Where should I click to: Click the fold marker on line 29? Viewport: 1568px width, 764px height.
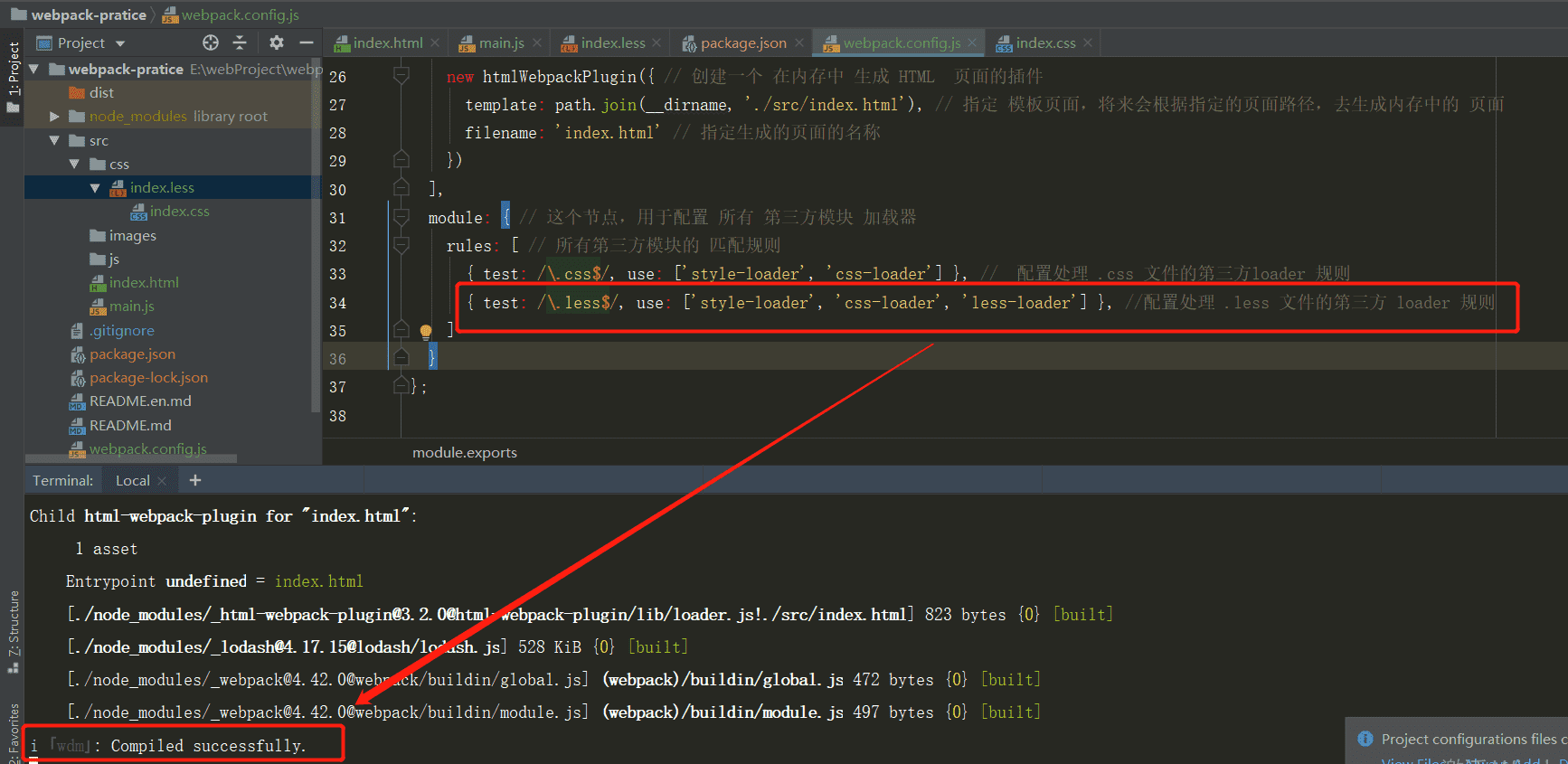tap(401, 160)
